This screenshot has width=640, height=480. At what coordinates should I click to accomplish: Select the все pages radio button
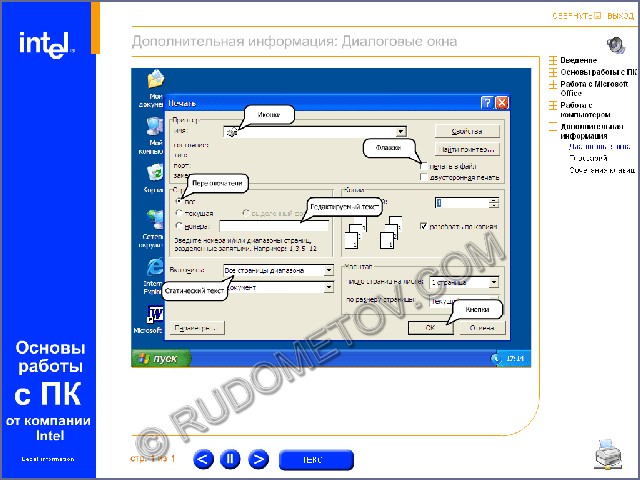point(179,201)
